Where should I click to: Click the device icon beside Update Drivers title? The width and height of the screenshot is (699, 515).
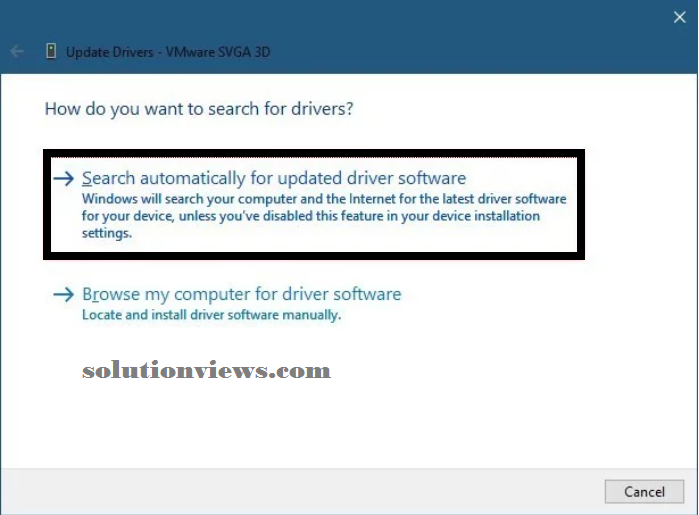point(51,51)
